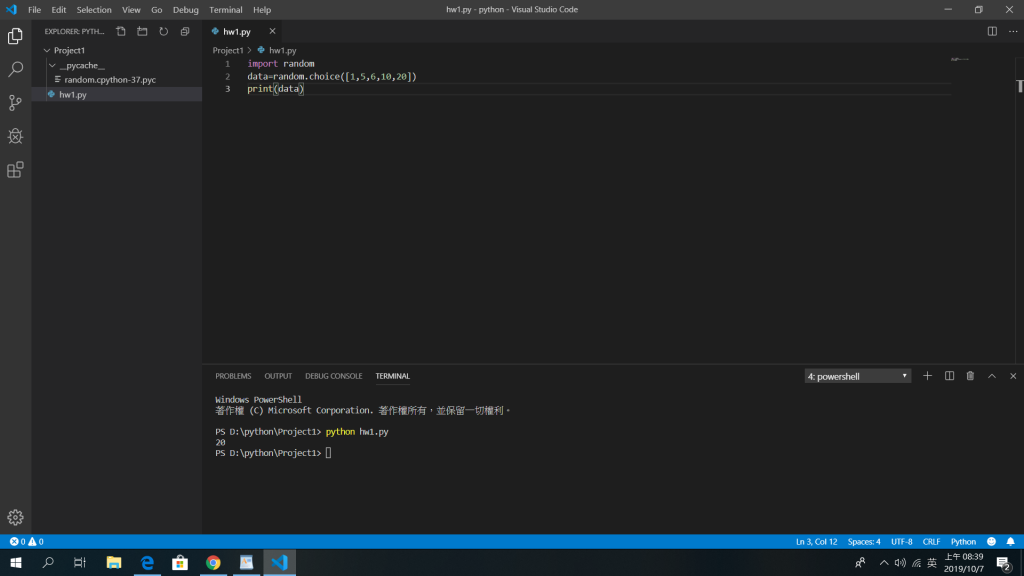Open the Debug view bug icon
Screen dimensions: 1024x576
[15, 136]
